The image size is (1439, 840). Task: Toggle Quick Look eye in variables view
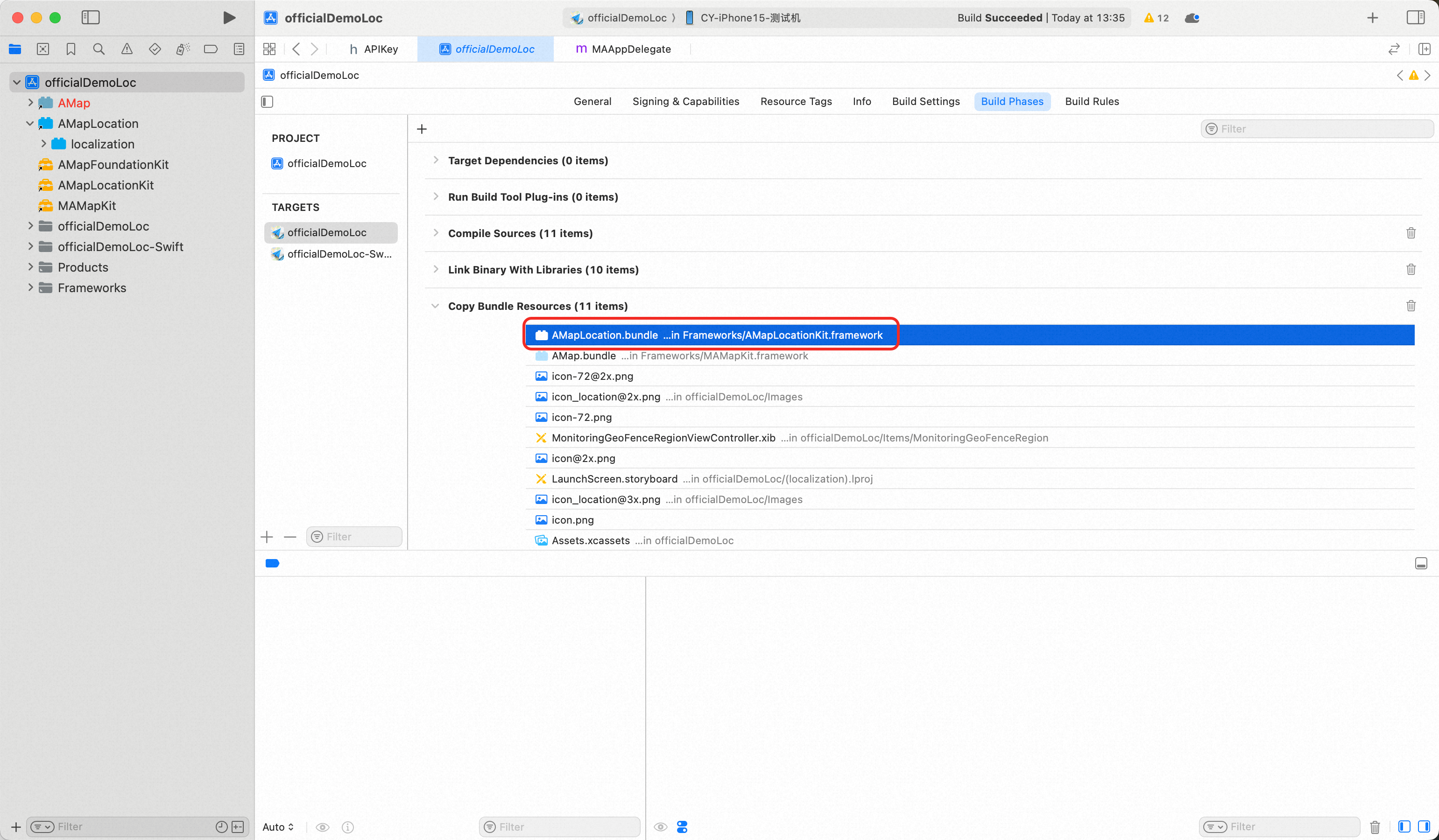click(323, 827)
